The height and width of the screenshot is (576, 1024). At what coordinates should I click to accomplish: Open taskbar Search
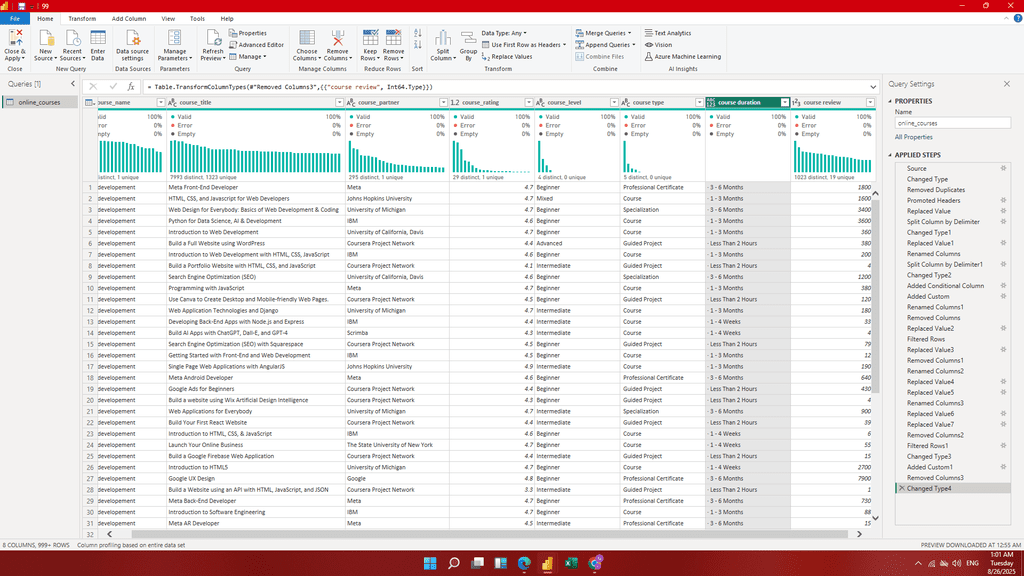click(x=453, y=563)
